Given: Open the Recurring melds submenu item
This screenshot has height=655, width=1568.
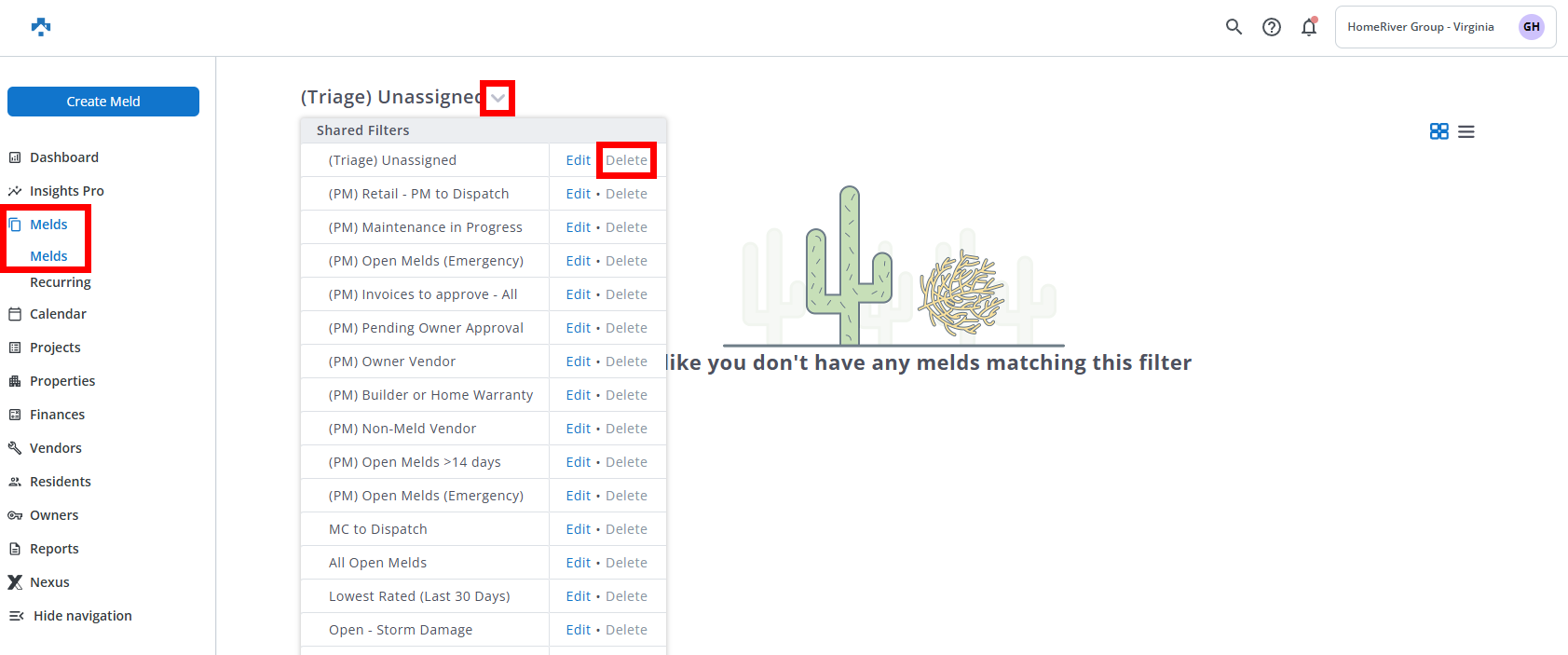Looking at the screenshot, I should click(61, 282).
